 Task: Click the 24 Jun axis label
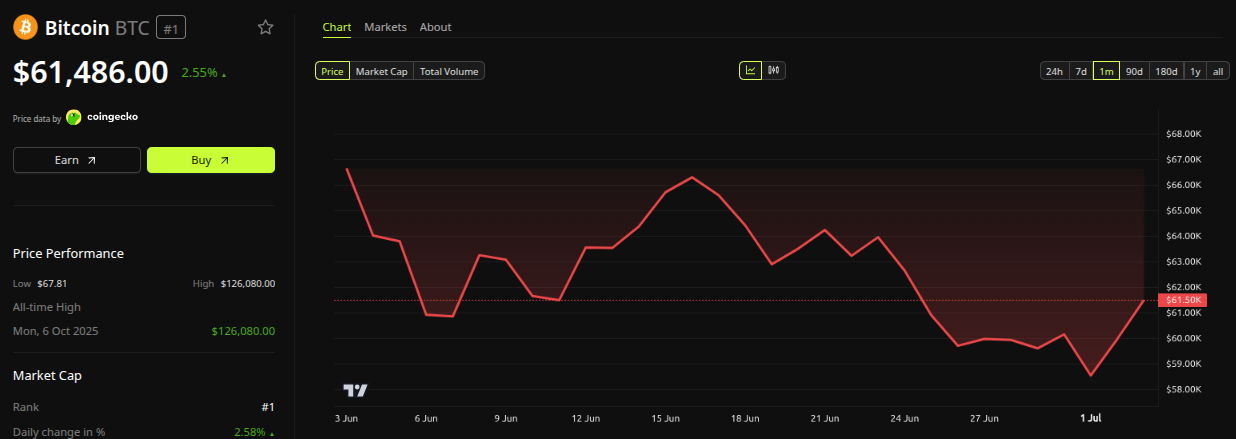click(904, 418)
